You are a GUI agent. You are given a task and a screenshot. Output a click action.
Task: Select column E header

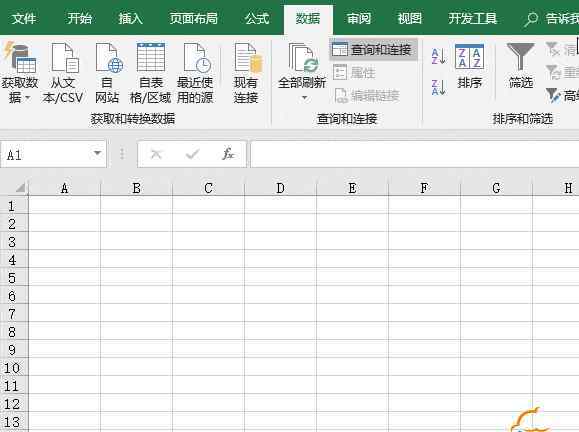352,188
